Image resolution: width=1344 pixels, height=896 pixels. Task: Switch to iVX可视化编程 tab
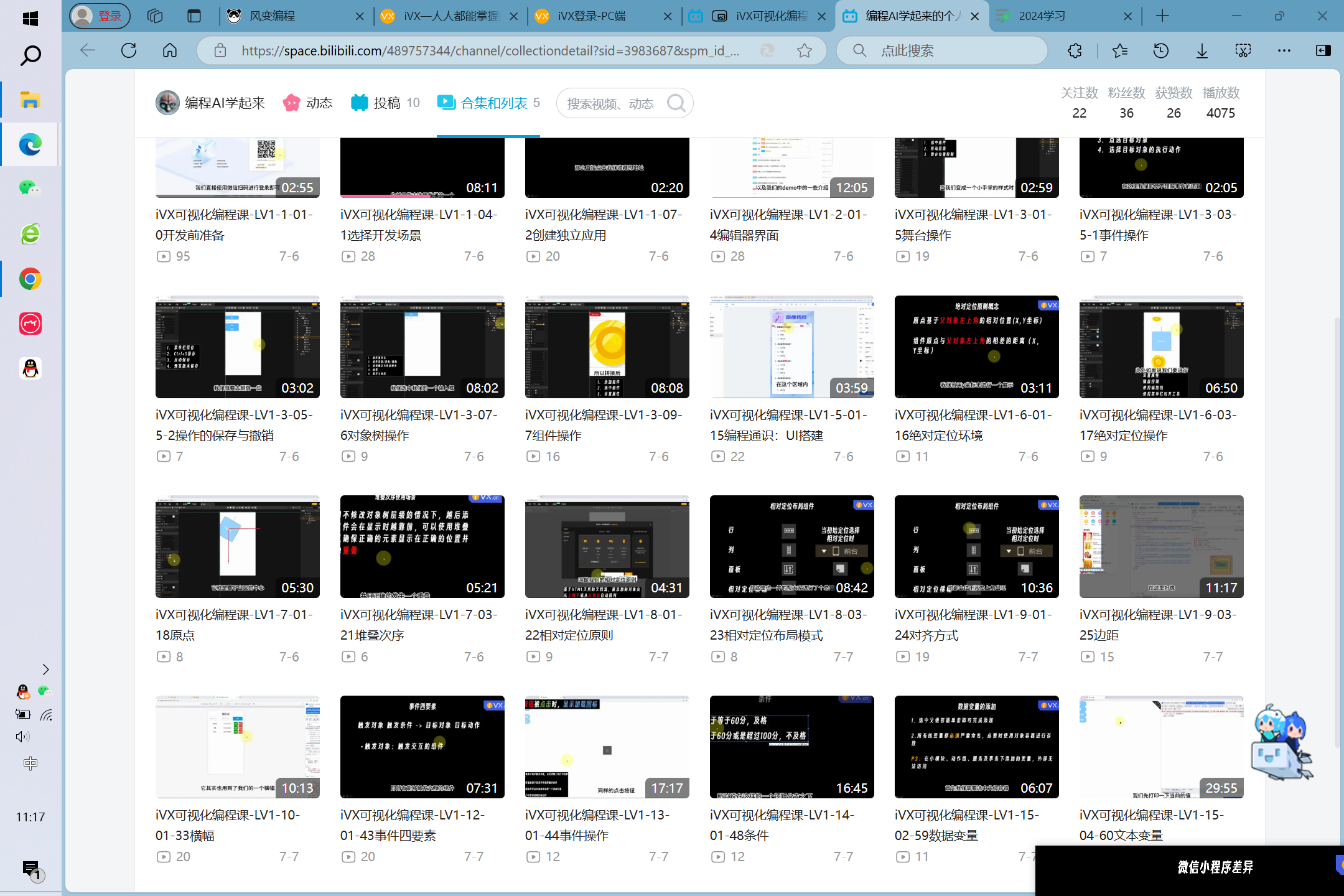[757, 16]
